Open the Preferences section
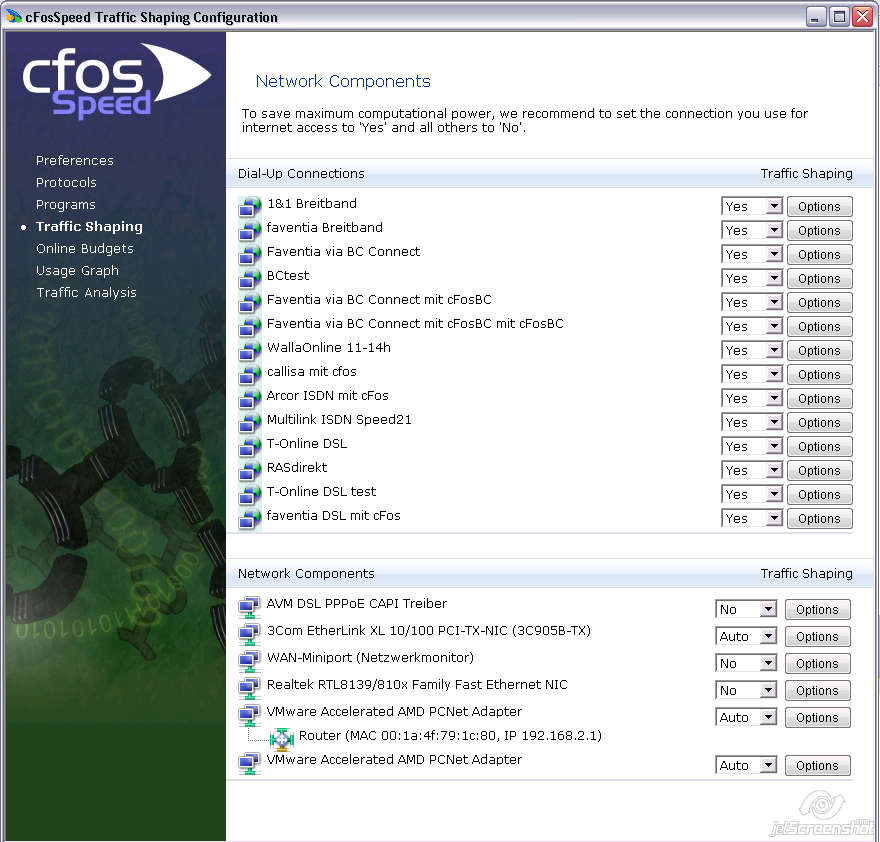Viewport: 880px width, 842px height. coord(75,161)
